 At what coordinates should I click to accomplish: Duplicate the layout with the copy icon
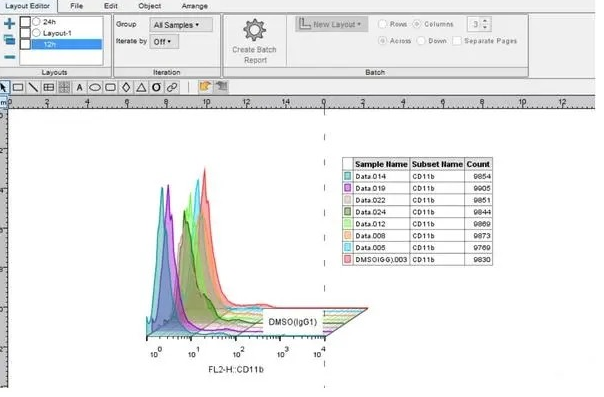[9, 40]
